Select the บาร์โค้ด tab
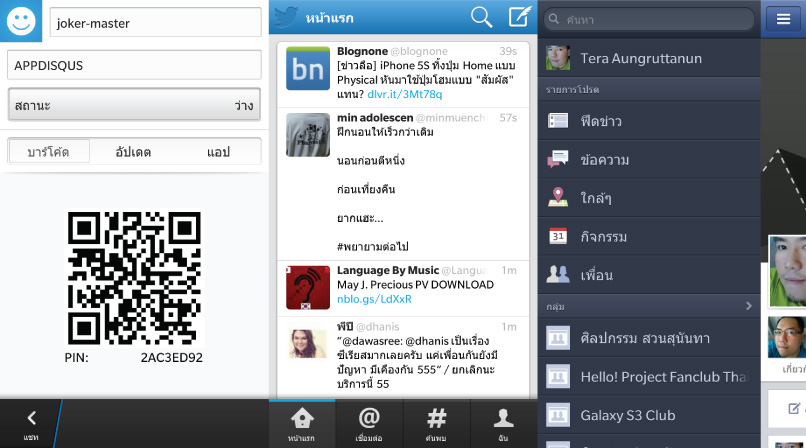The height and width of the screenshot is (448, 806). (x=48, y=152)
